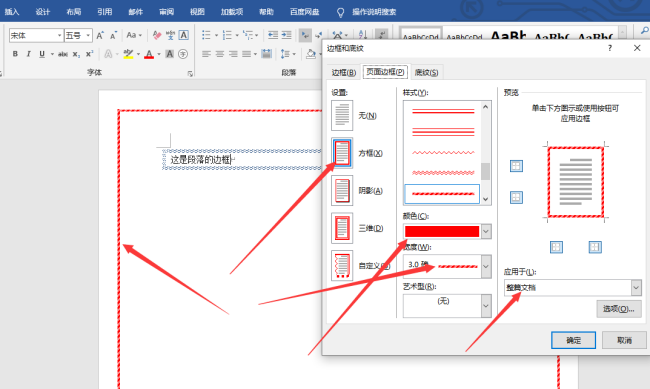Screen dimensions: 650x389
Task: Click the 选项 button
Action: pyautogui.click(x=619, y=309)
